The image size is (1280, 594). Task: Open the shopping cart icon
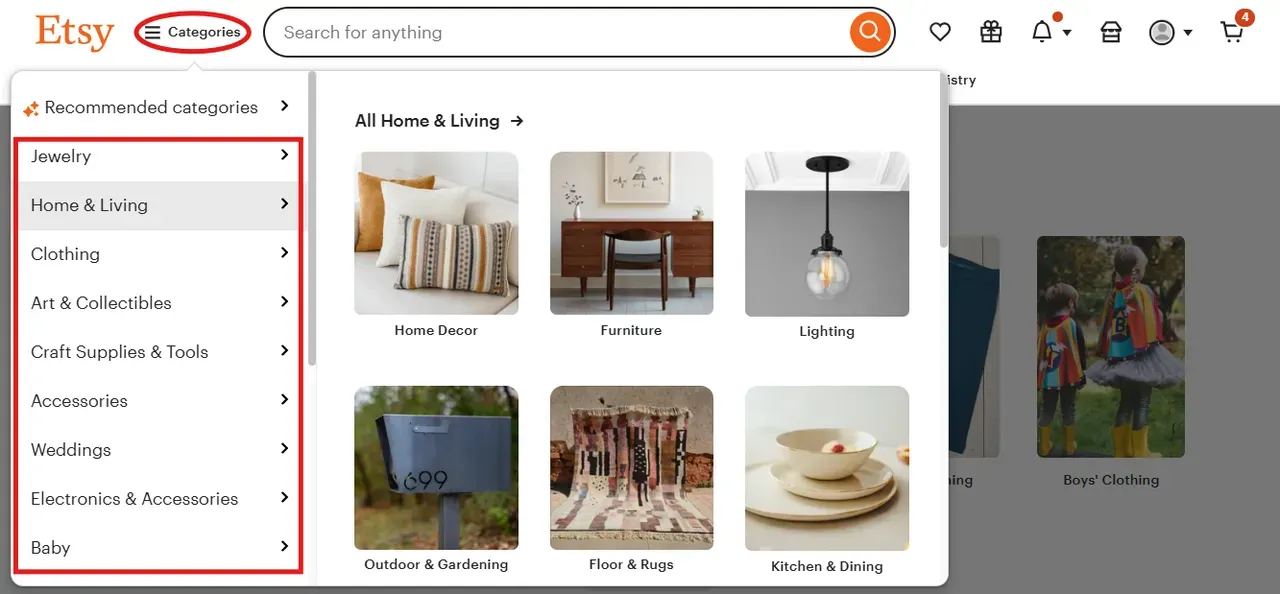(1233, 32)
